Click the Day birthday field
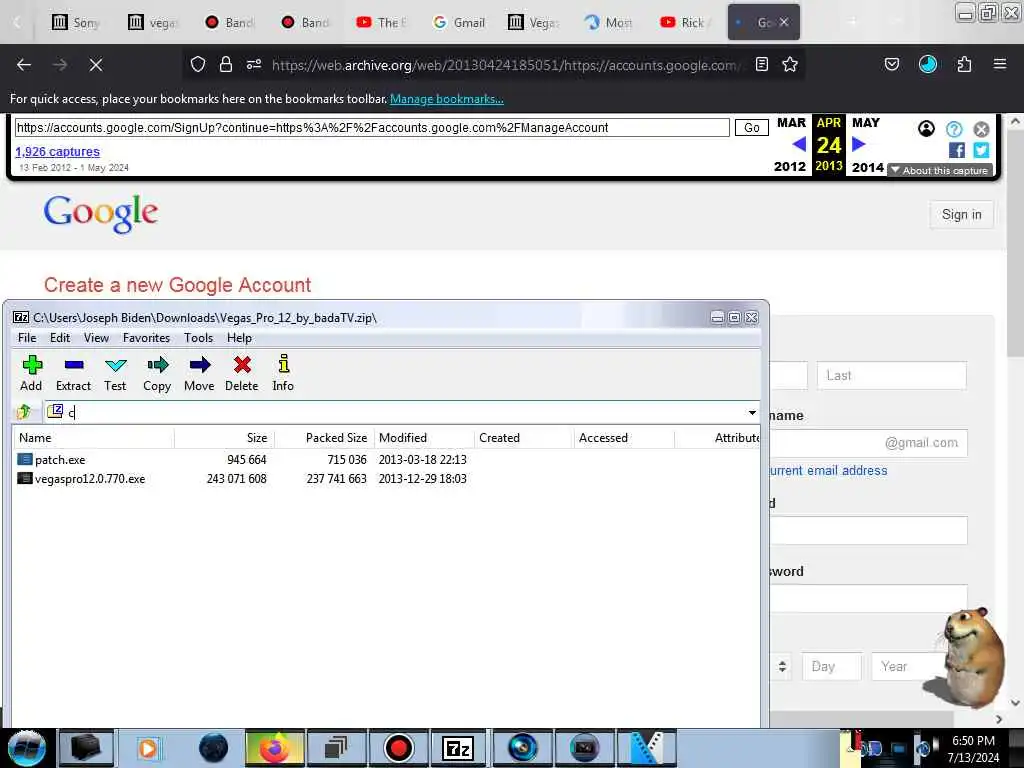The width and height of the screenshot is (1024, 768). 832,666
